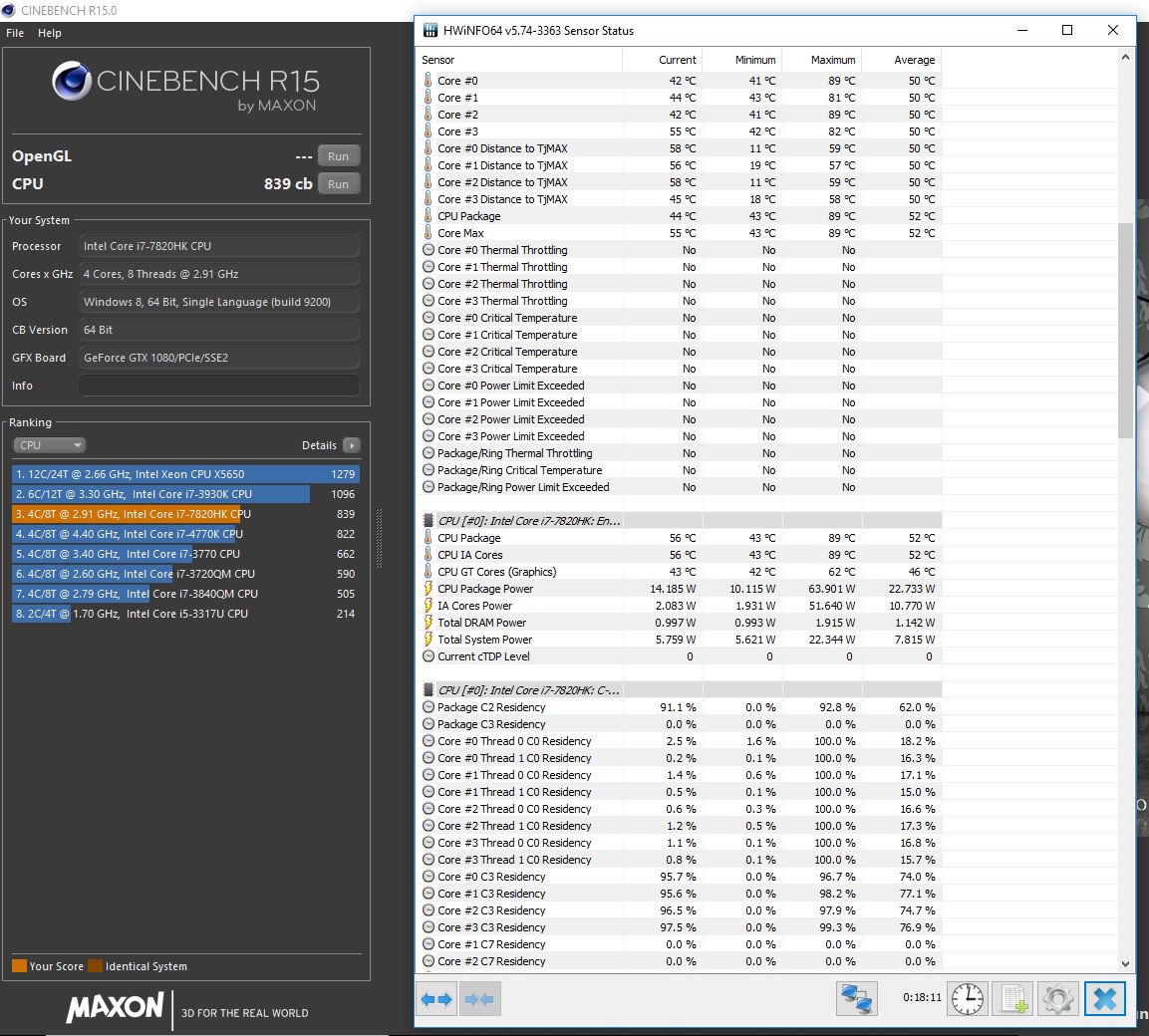Open the remote network monitor icon in HWiNFO

click(x=857, y=998)
